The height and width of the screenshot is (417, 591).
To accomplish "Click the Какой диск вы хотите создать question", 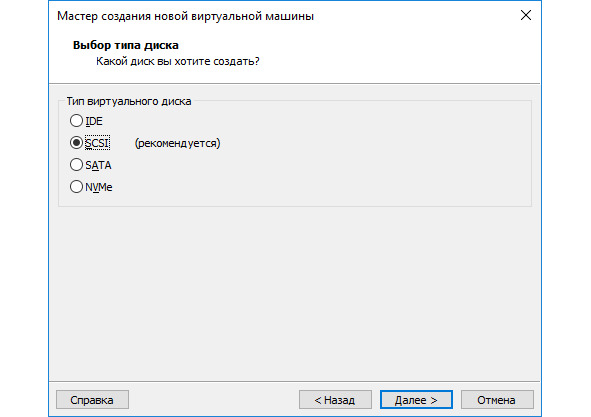I will [x=178, y=61].
